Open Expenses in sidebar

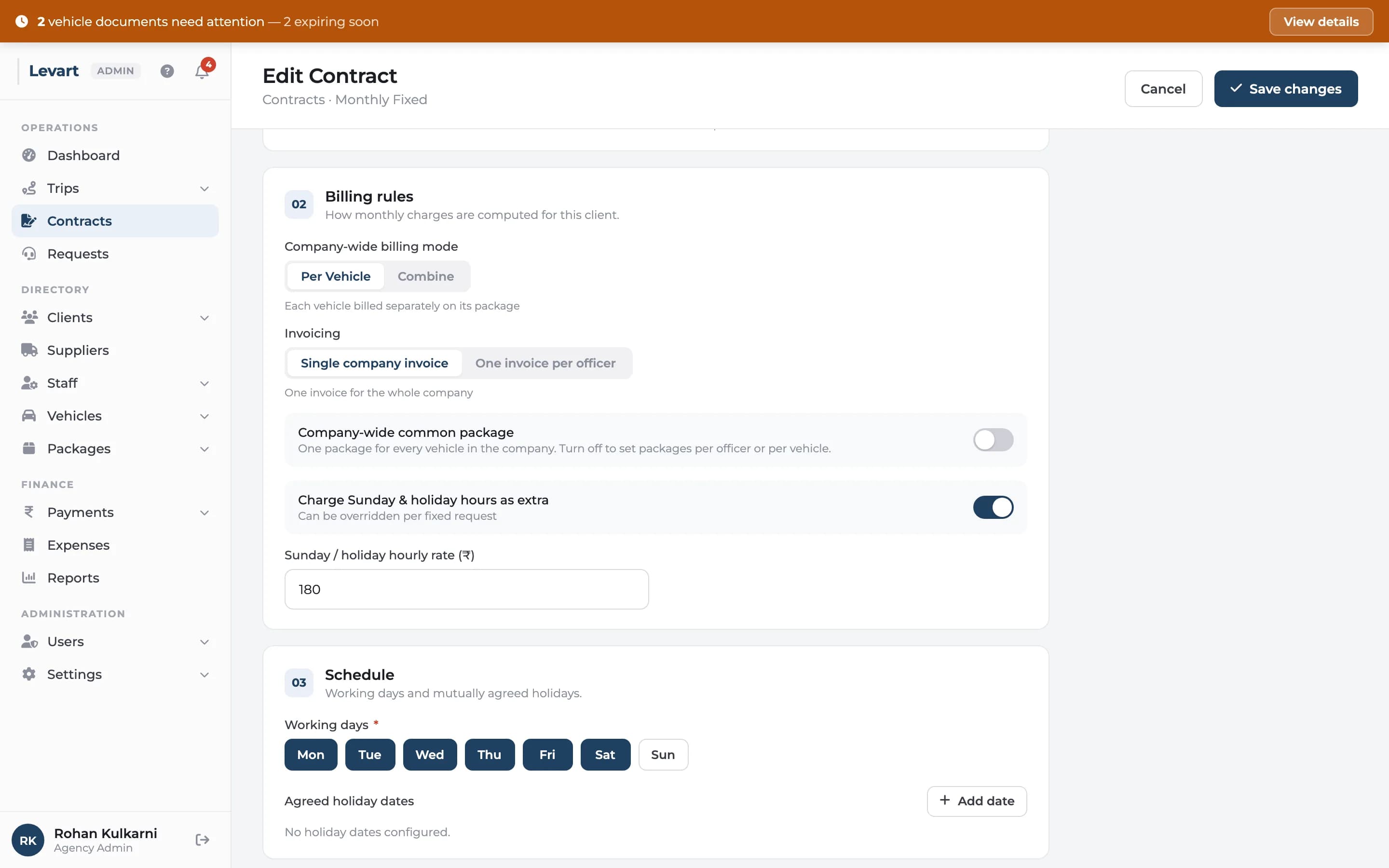click(115, 545)
